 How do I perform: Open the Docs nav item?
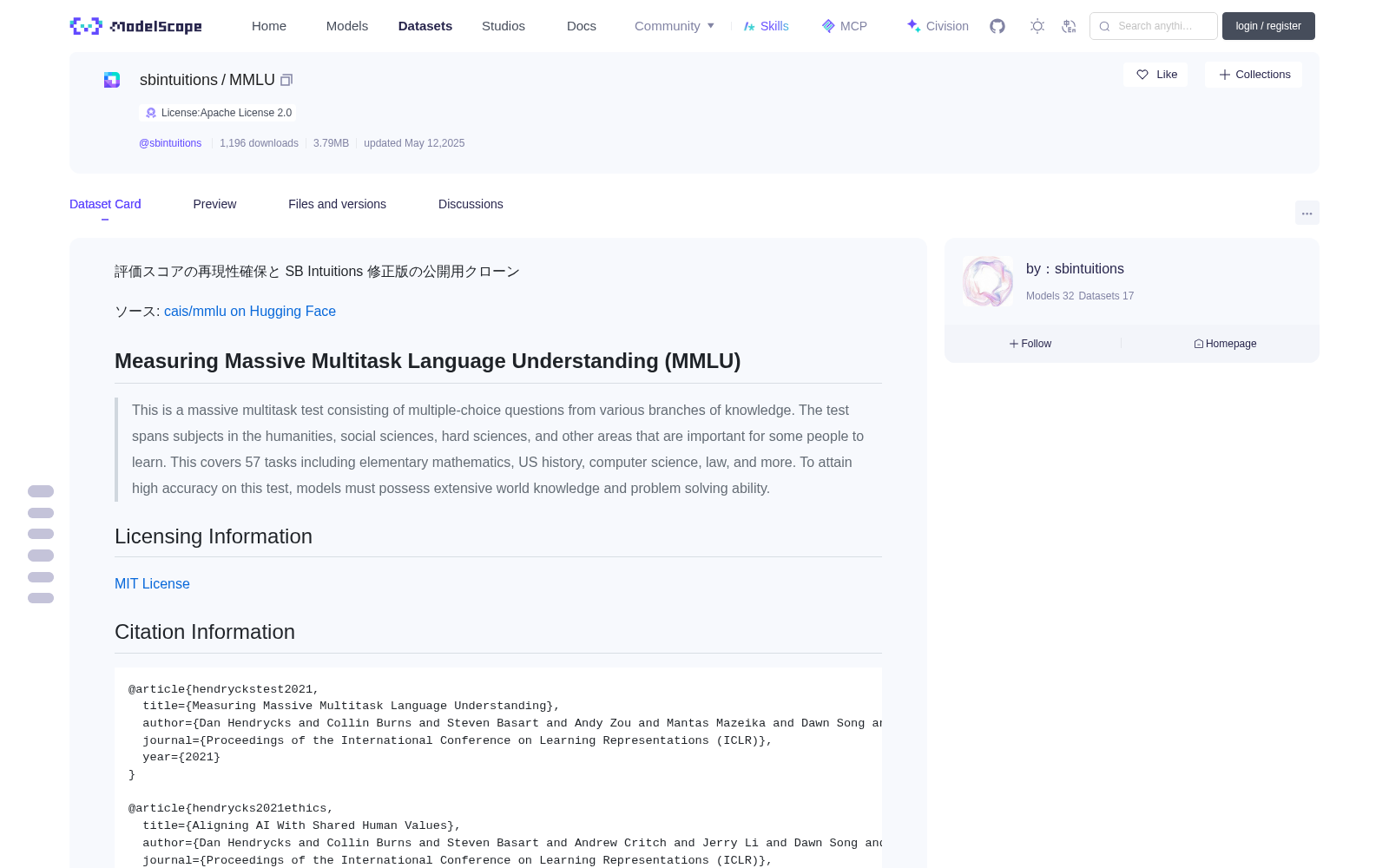click(x=582, y=26)
